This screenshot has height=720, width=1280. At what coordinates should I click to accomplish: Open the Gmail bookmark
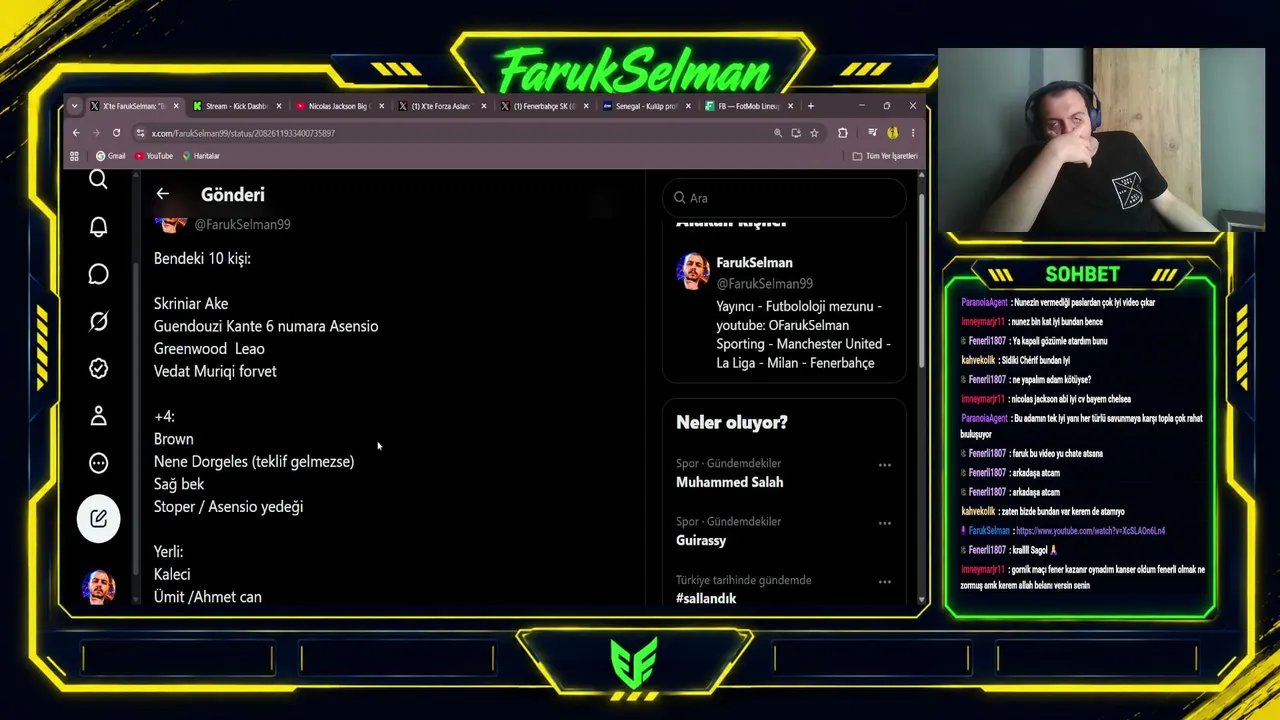110,156
